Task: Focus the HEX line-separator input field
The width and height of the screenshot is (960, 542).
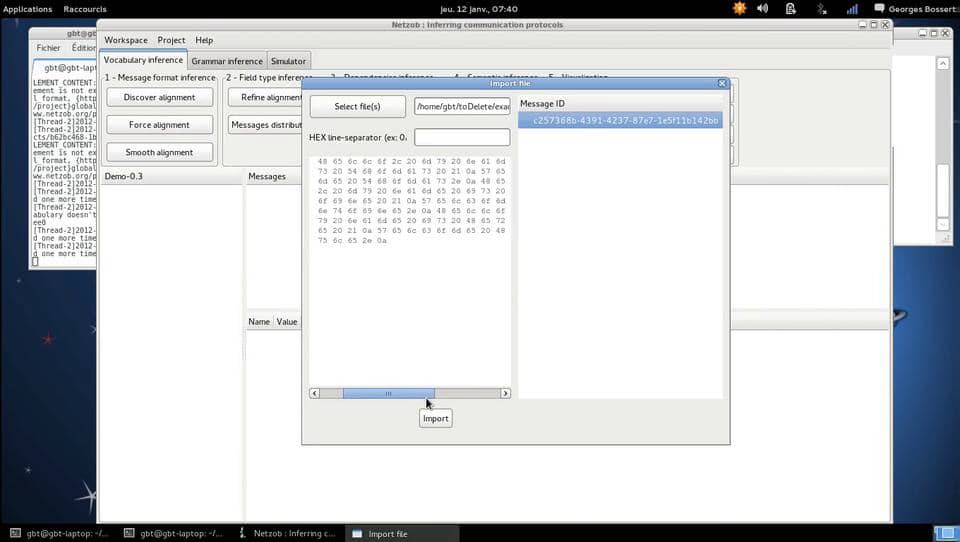Action: tap(462, 137)
